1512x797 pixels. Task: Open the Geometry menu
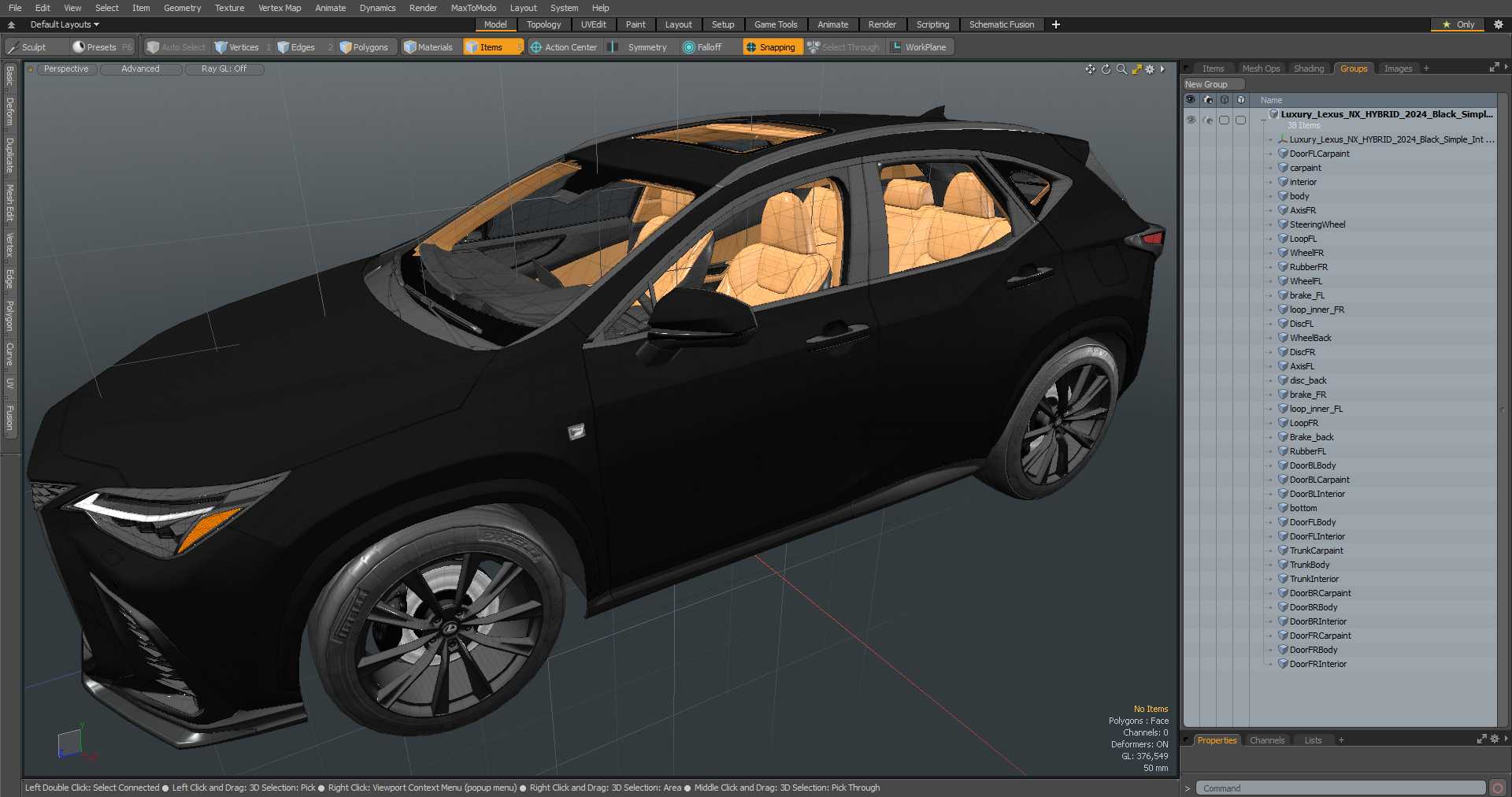[x=182, y=8]
